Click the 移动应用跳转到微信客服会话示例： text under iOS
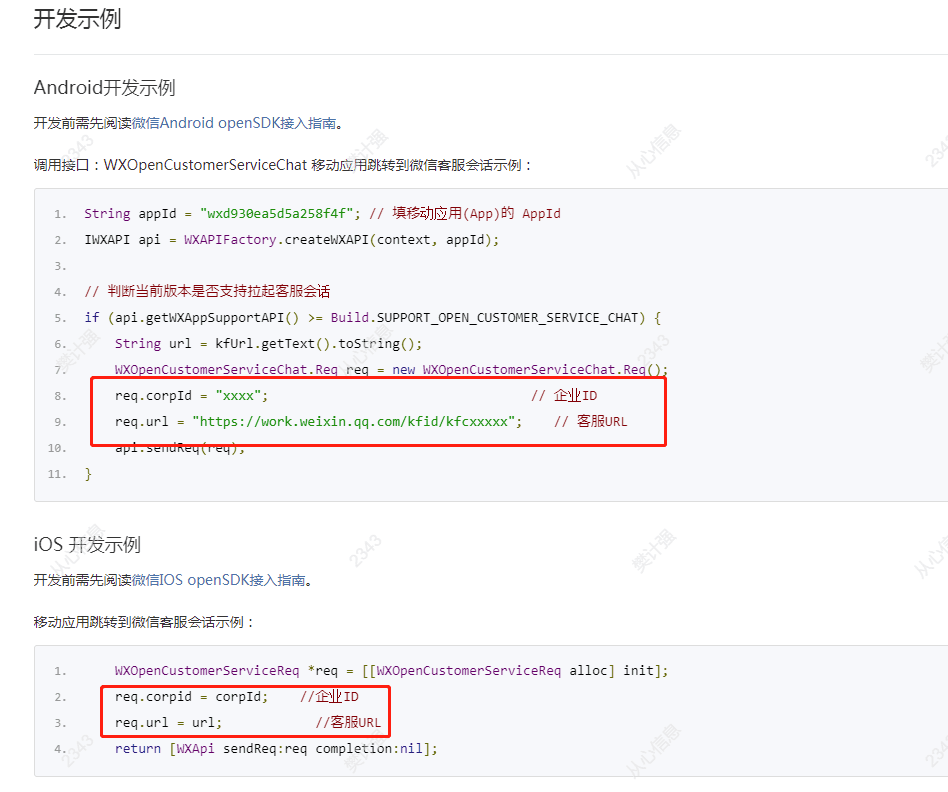 pyautogui.click(x=144, y=622)
